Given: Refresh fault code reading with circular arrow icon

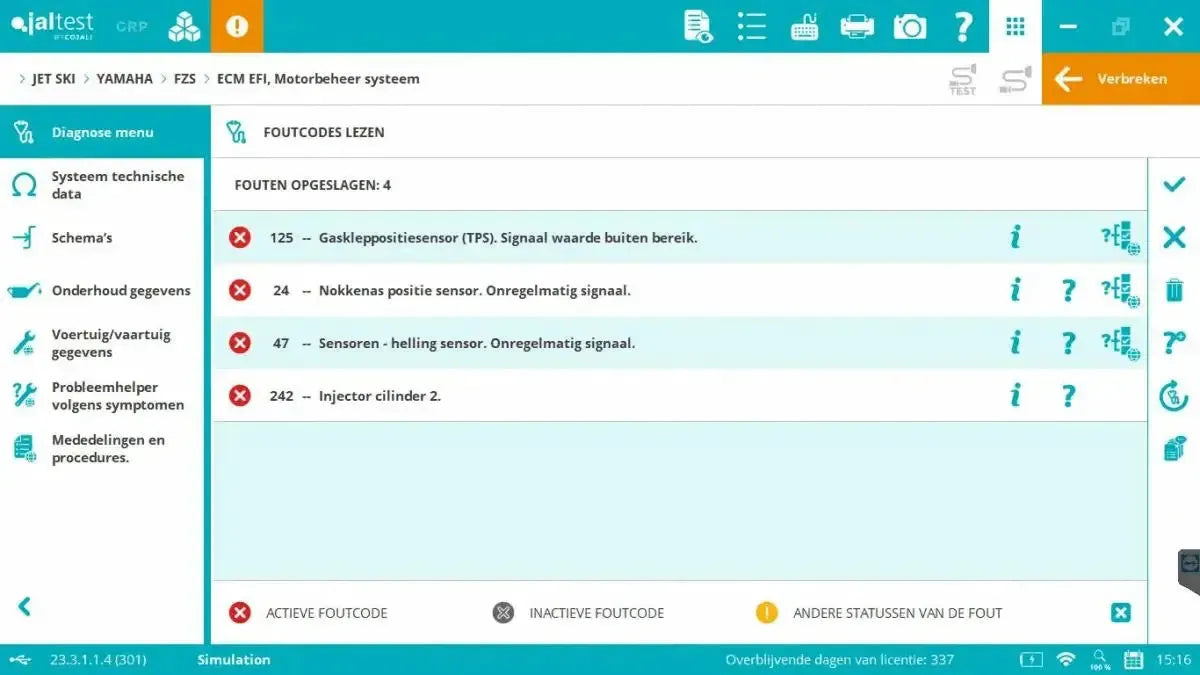Looking at the screenshot, I should click(x=1173, y=396).
